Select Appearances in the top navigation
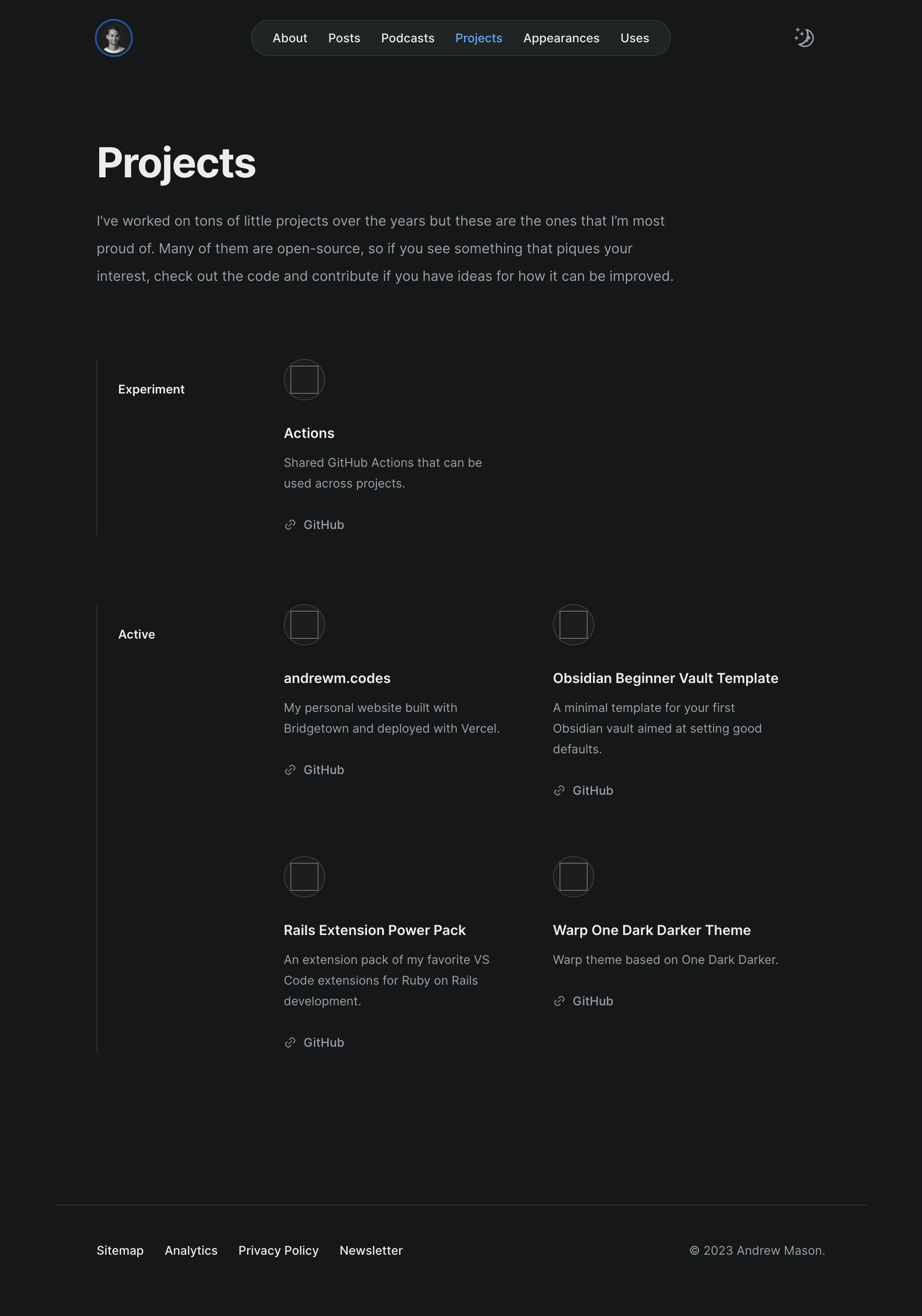922x1316 pixels. tap(561, 38)
